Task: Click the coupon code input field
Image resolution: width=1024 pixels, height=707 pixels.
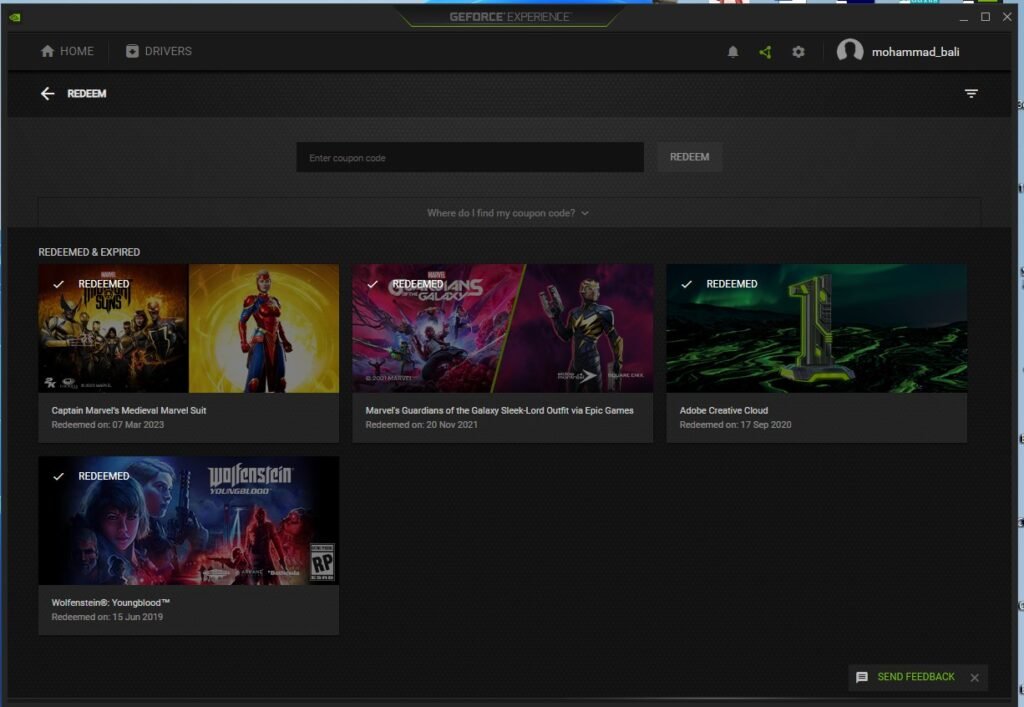Action: (470, 157)
